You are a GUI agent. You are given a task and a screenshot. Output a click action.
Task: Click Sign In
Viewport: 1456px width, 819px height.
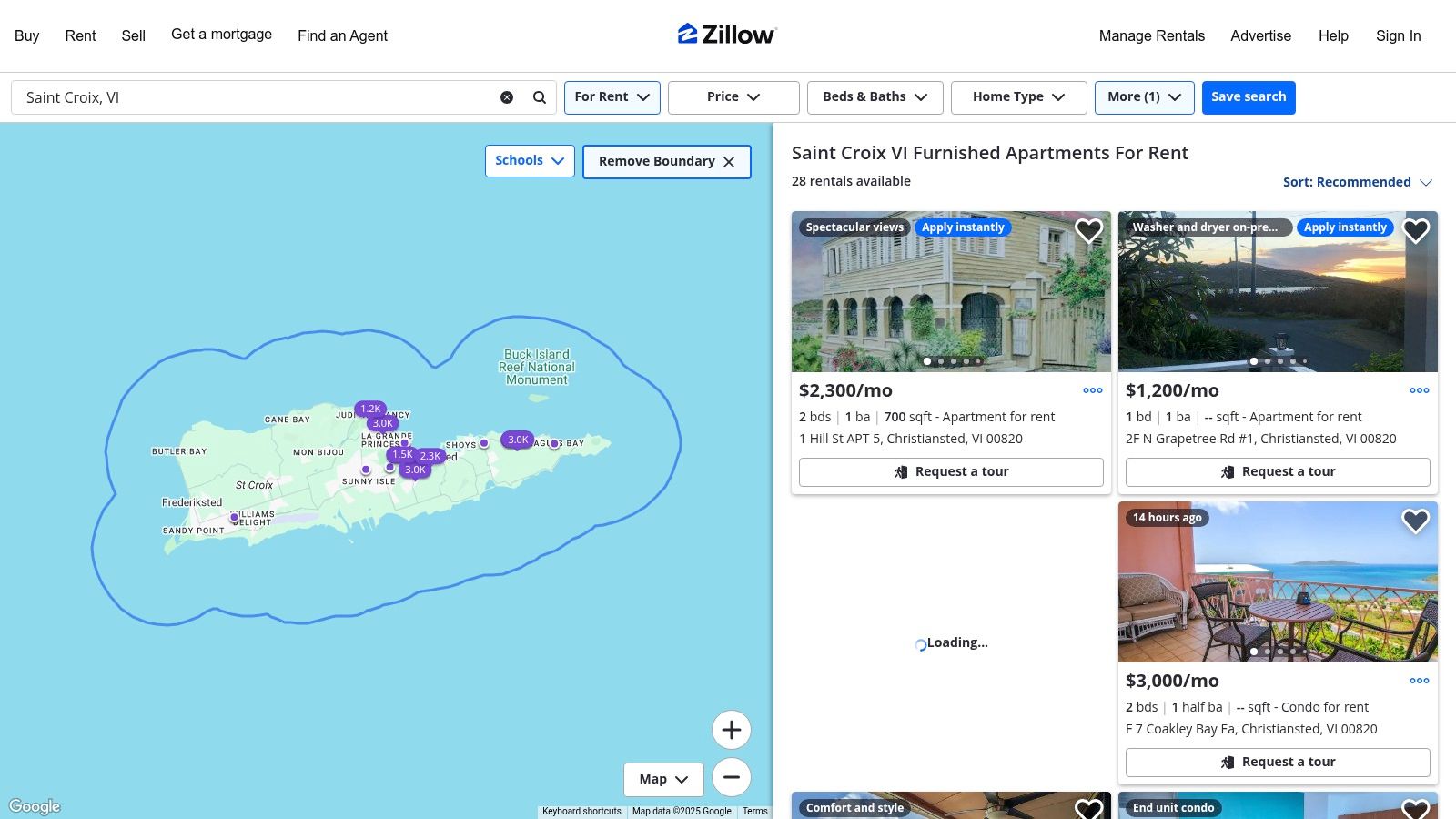tap(1399, 35)
